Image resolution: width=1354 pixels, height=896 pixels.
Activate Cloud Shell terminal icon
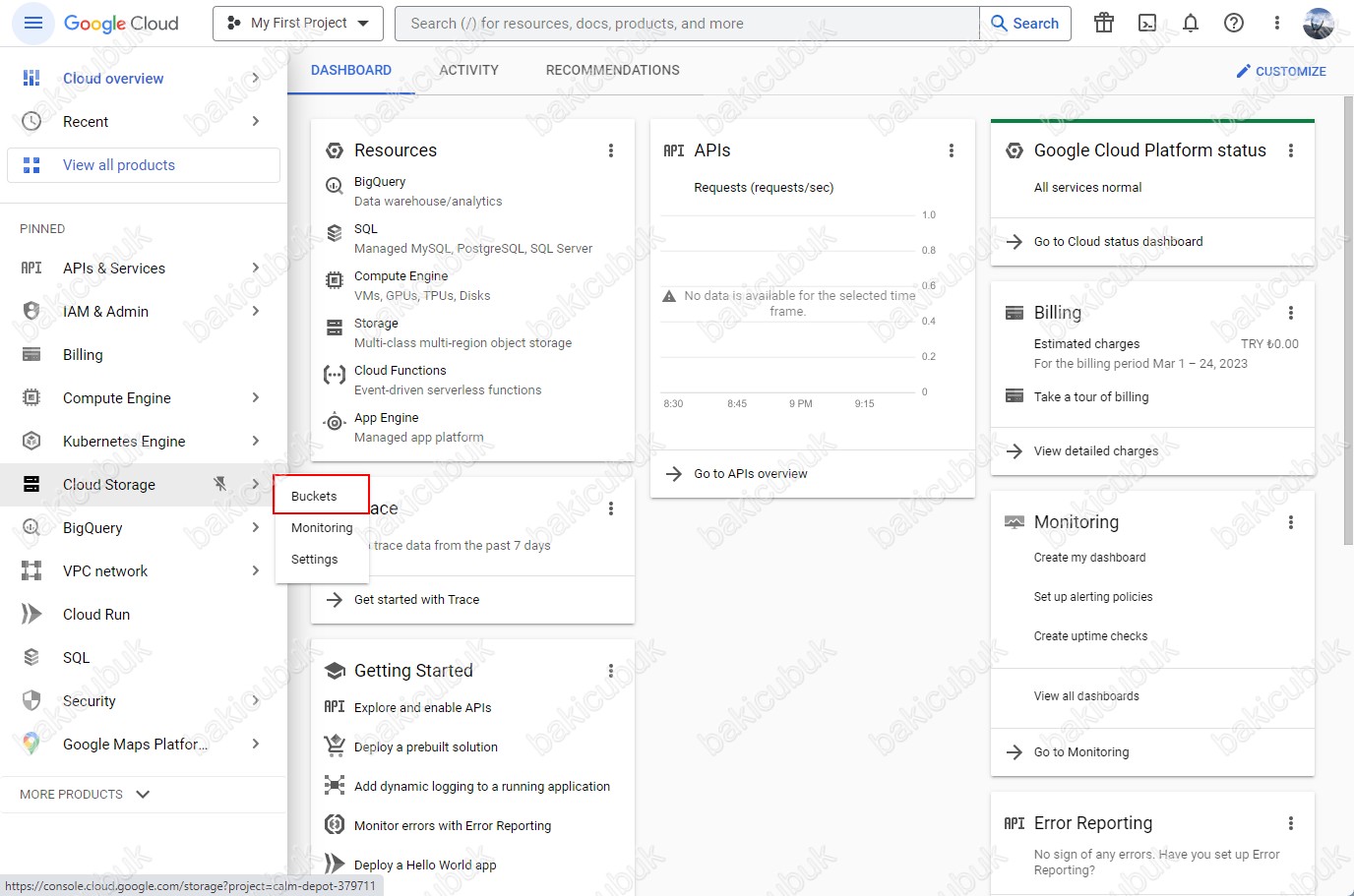pyautogui.click(x=1147, y=23)
